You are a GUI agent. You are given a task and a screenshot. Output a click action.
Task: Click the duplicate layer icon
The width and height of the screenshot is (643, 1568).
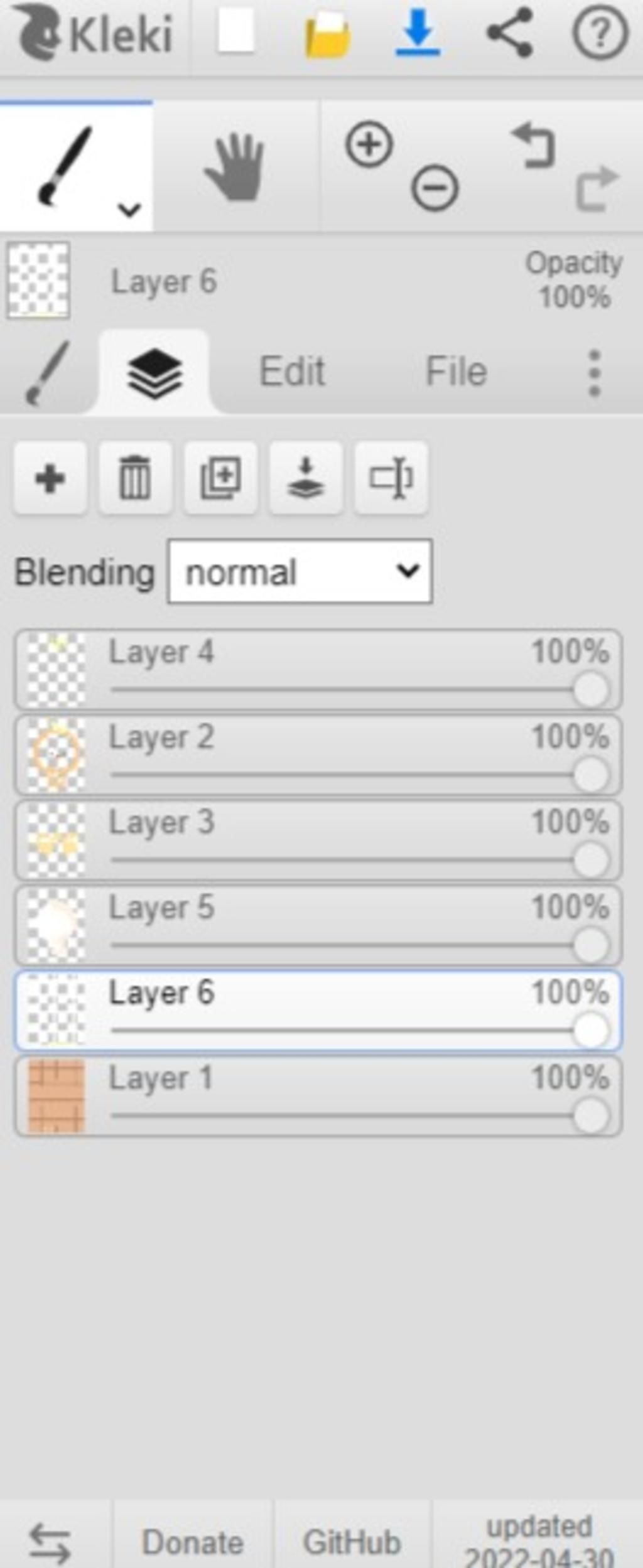tap(220, 478)
